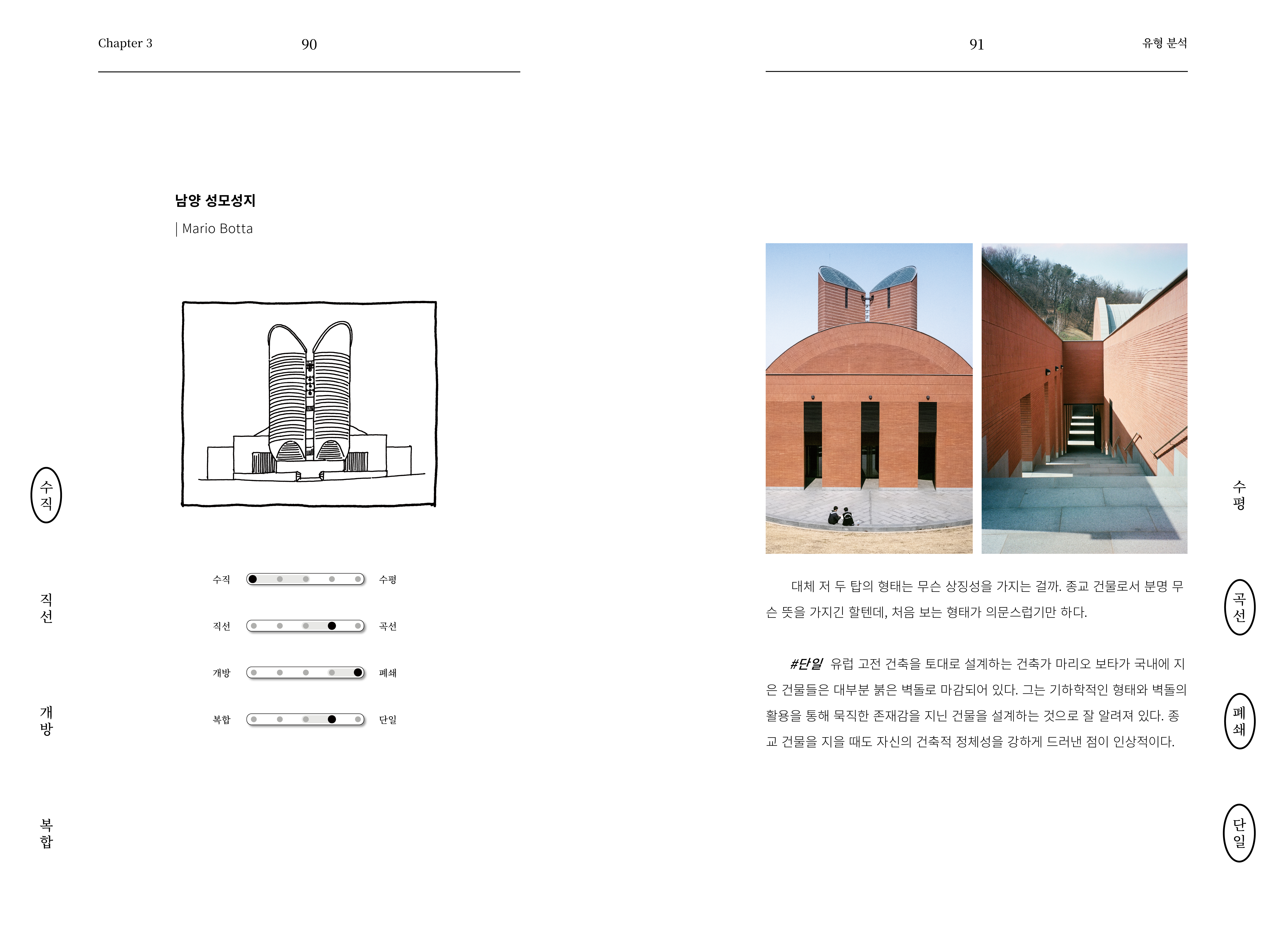
Task: Click the 유형 분석 header text
Action: pos(1164,43)
